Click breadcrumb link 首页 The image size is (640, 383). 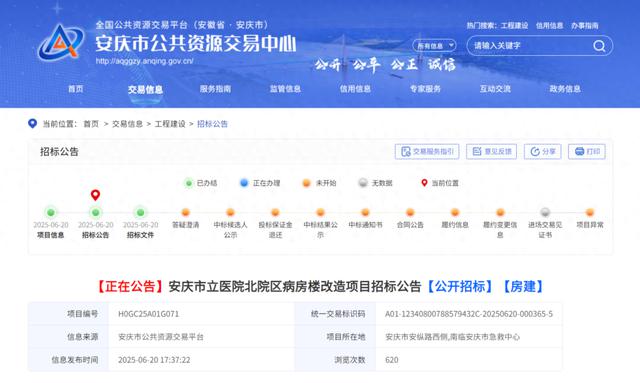point(91,124)
